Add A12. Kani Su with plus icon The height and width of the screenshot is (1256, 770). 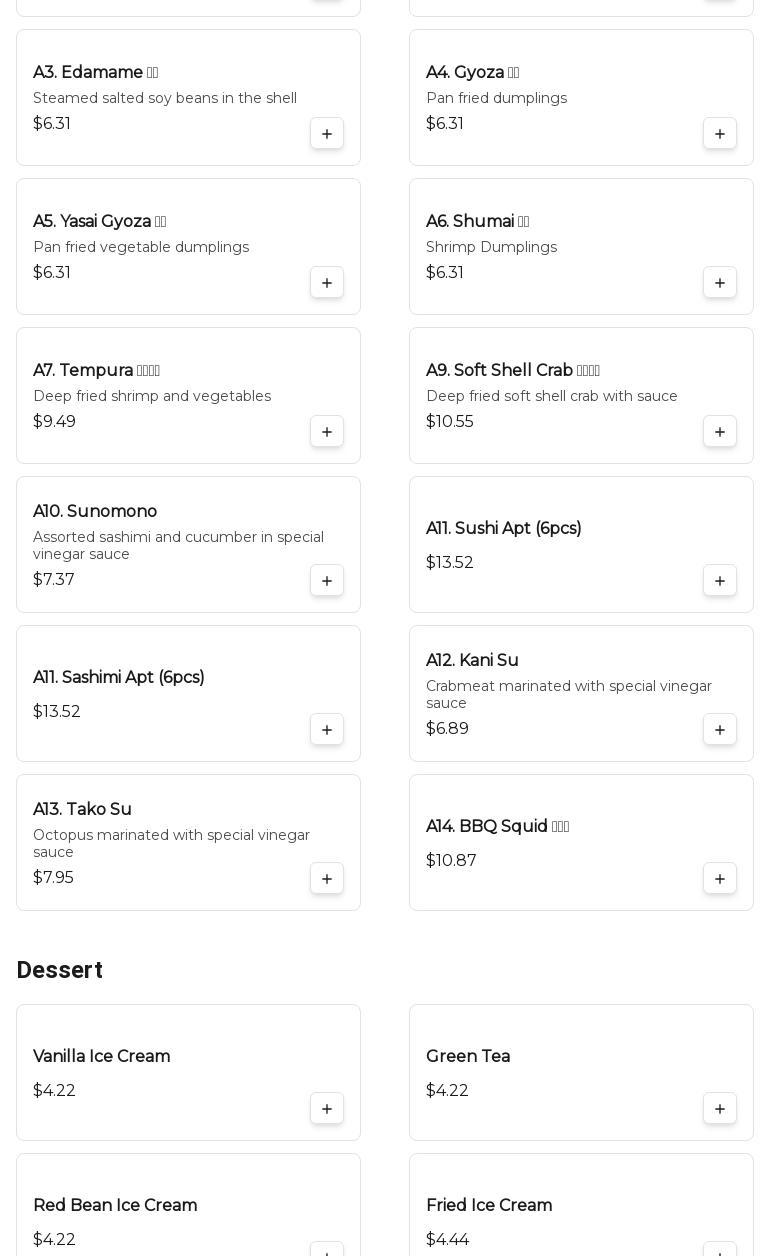(x=720, y=730)
